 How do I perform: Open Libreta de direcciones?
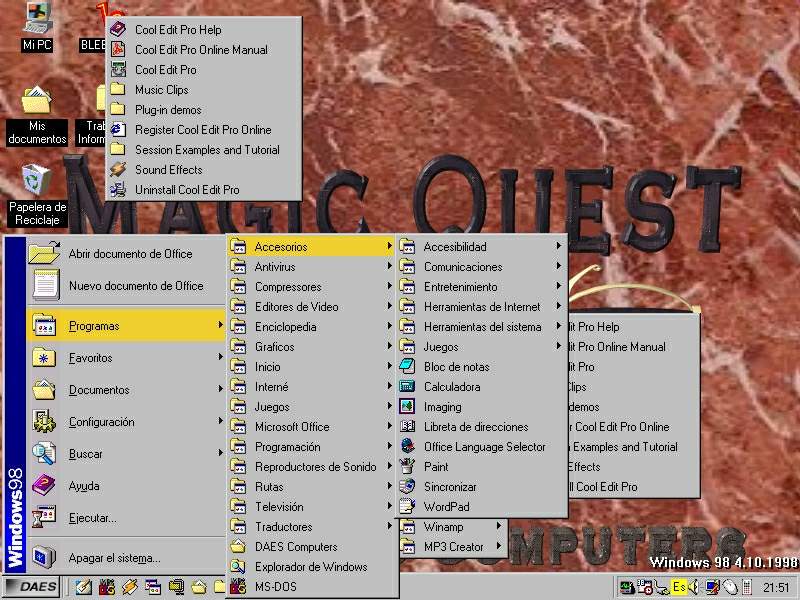(x=483, y=427)
